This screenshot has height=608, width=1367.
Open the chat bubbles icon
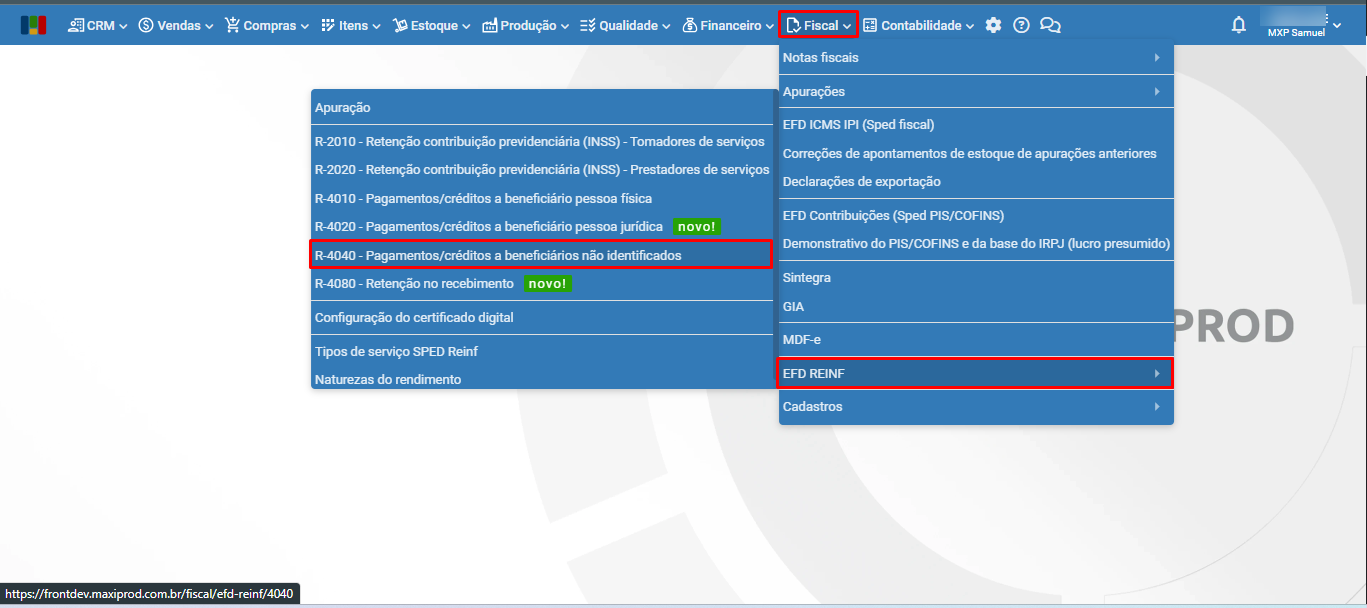(x=1050, y=25)
